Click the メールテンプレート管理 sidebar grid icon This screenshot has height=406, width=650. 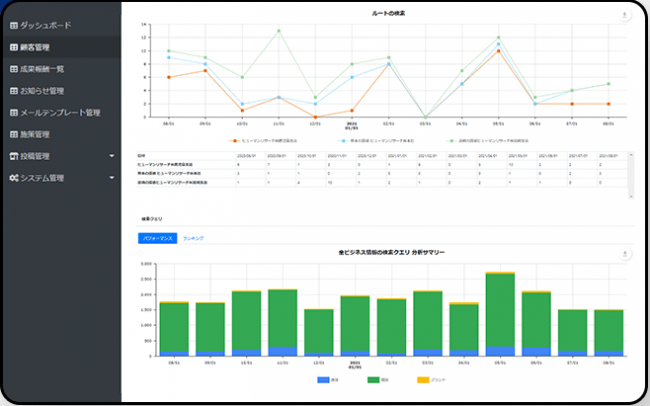click(14, 113)
